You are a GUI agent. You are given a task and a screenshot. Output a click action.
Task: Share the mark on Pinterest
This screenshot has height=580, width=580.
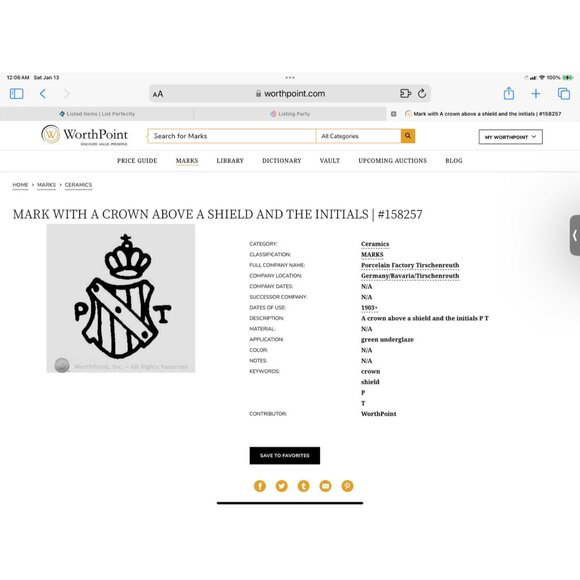click(x=347, y=486)
